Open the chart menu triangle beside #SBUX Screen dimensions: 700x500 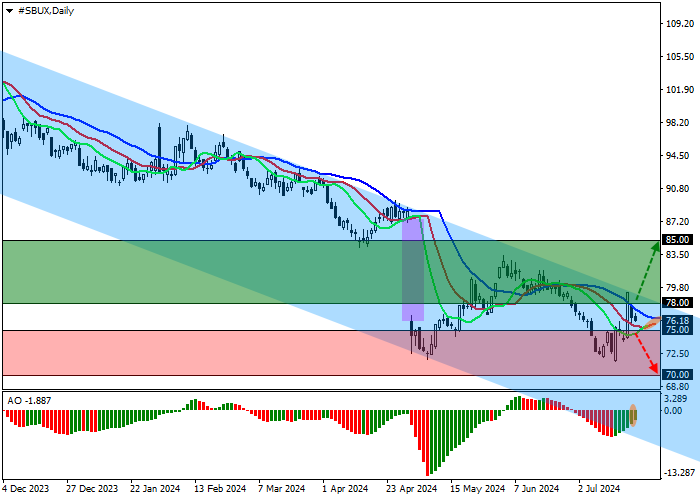tap(9, 11)
